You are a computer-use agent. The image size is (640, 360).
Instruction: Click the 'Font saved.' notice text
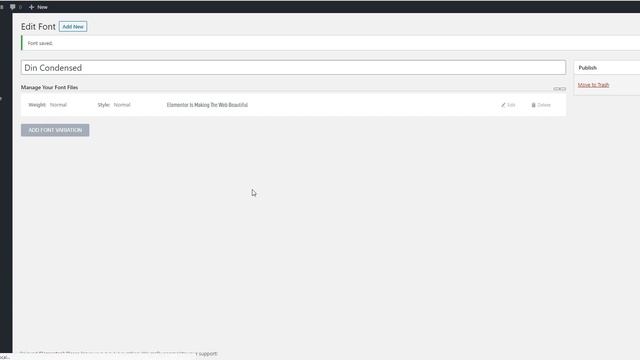(40, 43)
